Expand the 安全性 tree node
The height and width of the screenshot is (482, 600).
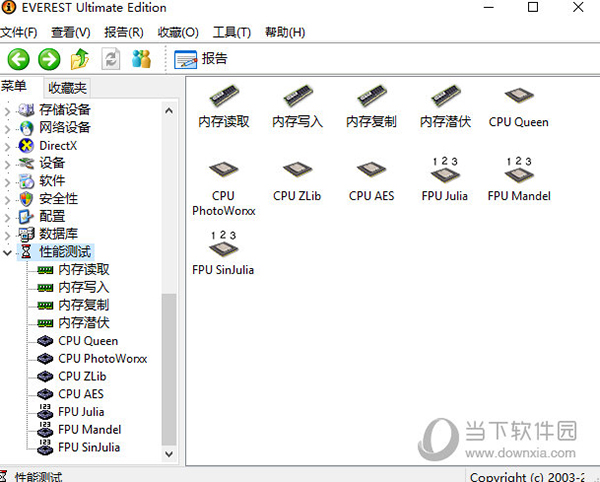(7, 200)
